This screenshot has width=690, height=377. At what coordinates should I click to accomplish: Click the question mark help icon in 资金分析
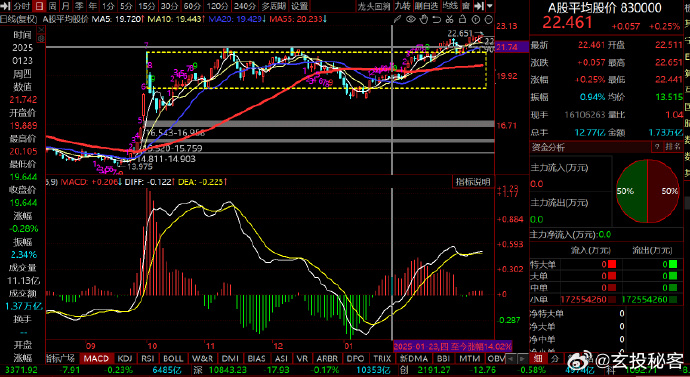[657, 147]
